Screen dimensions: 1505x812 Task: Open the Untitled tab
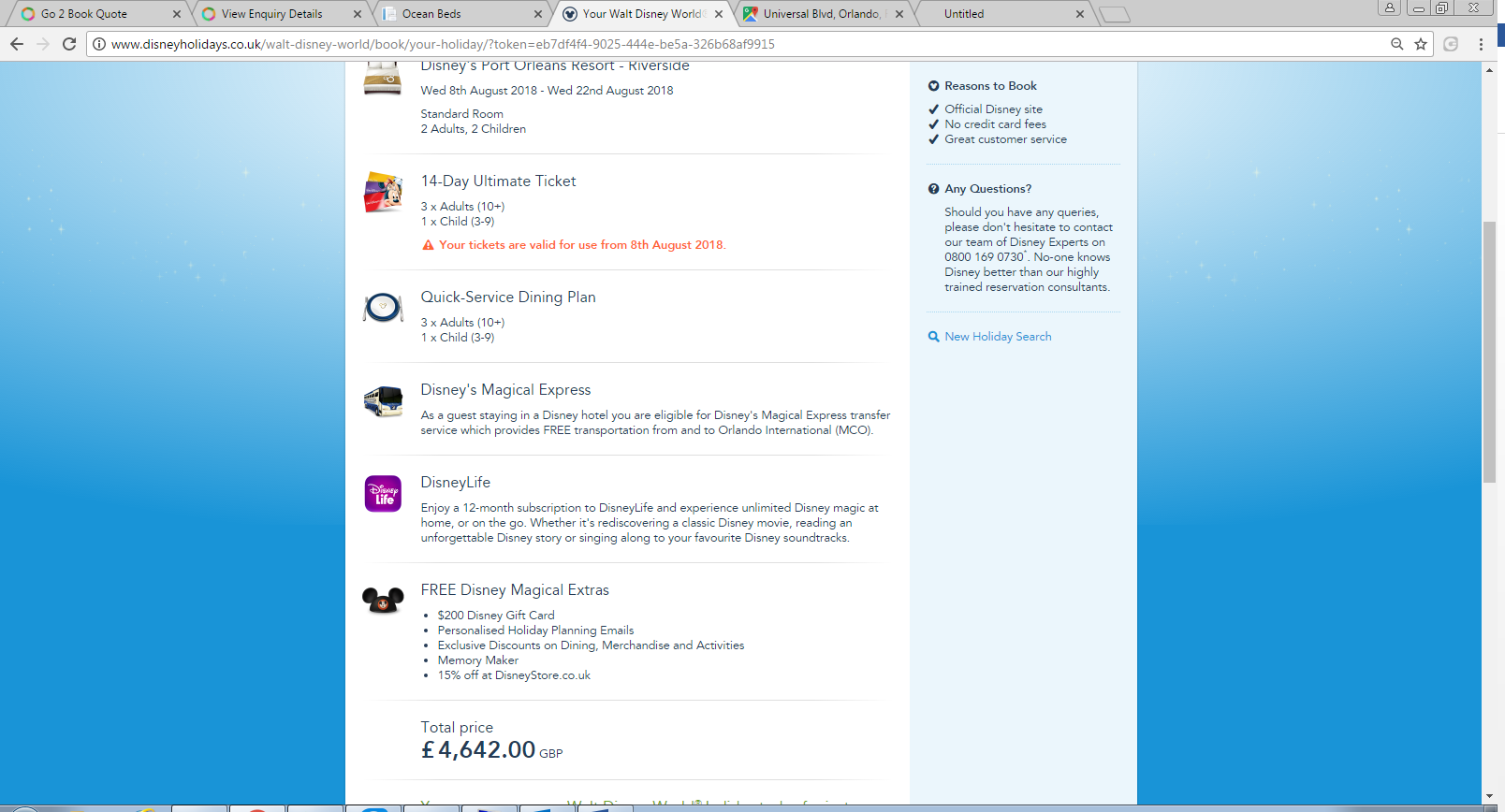pyautogui.click(x=1001, y=14)
